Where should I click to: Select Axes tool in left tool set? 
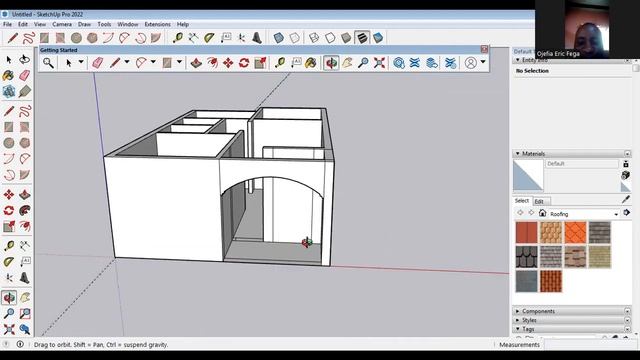(x=9, y=278)
